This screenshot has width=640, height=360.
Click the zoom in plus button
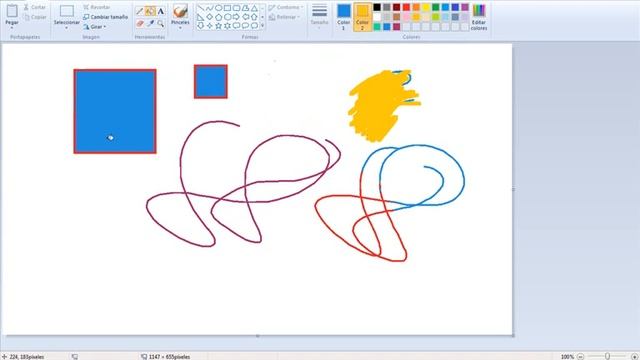click(634, 356)
